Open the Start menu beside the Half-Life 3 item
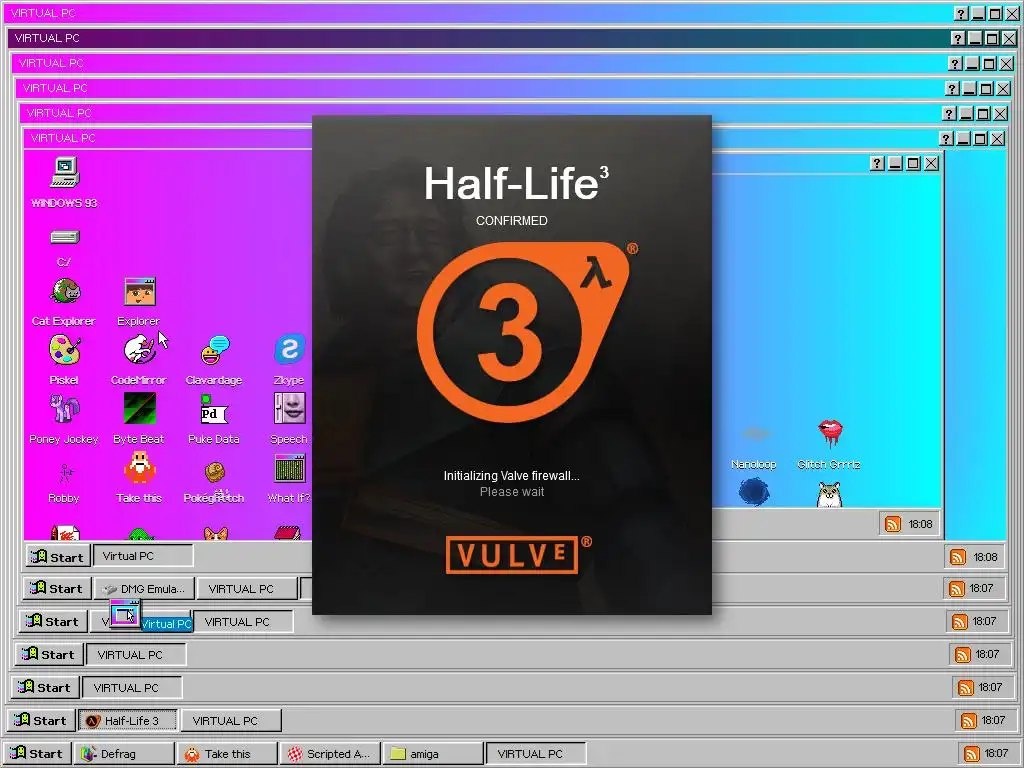 (40, 720)
